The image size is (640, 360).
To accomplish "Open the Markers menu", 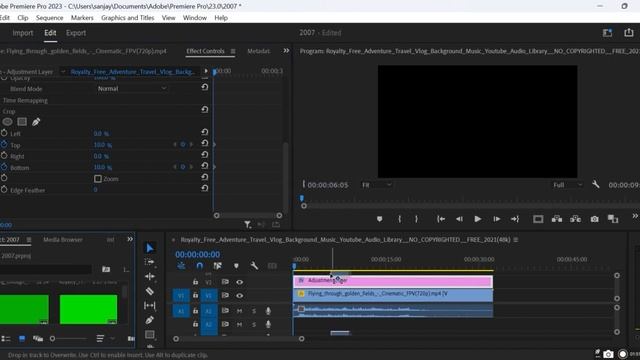I will pyautogui.click(x=82, y=18).
